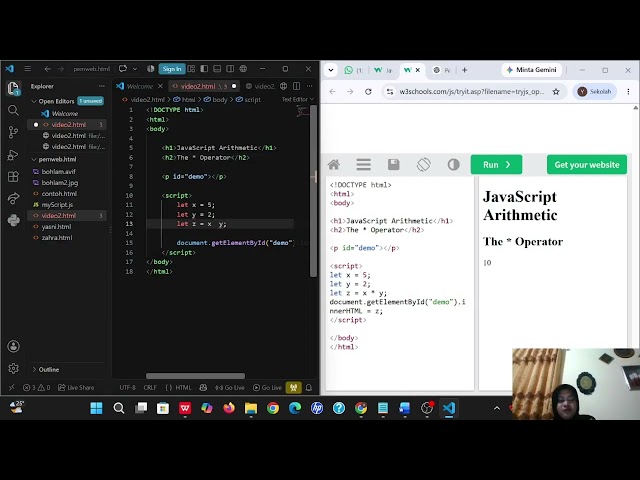
Task: Click the Go Live play button in status bar
Action: click(x=267, y=387)
